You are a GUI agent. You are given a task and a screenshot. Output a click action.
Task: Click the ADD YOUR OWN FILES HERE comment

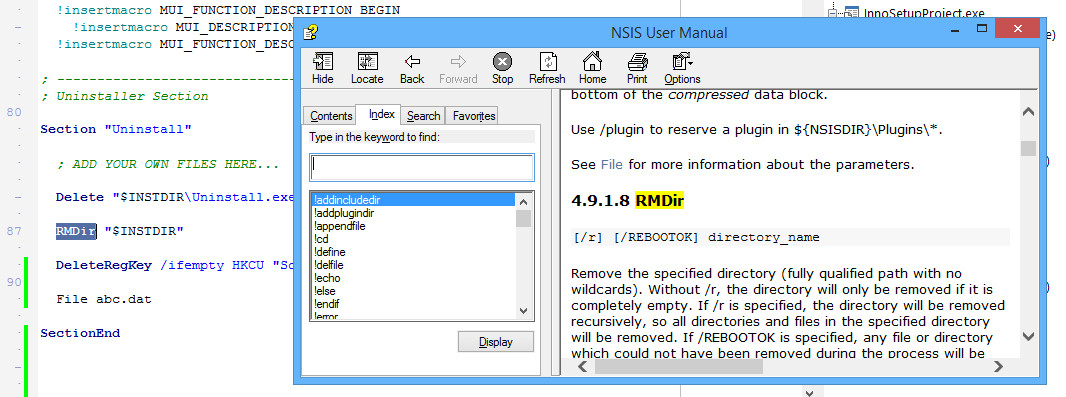point(168,164)
